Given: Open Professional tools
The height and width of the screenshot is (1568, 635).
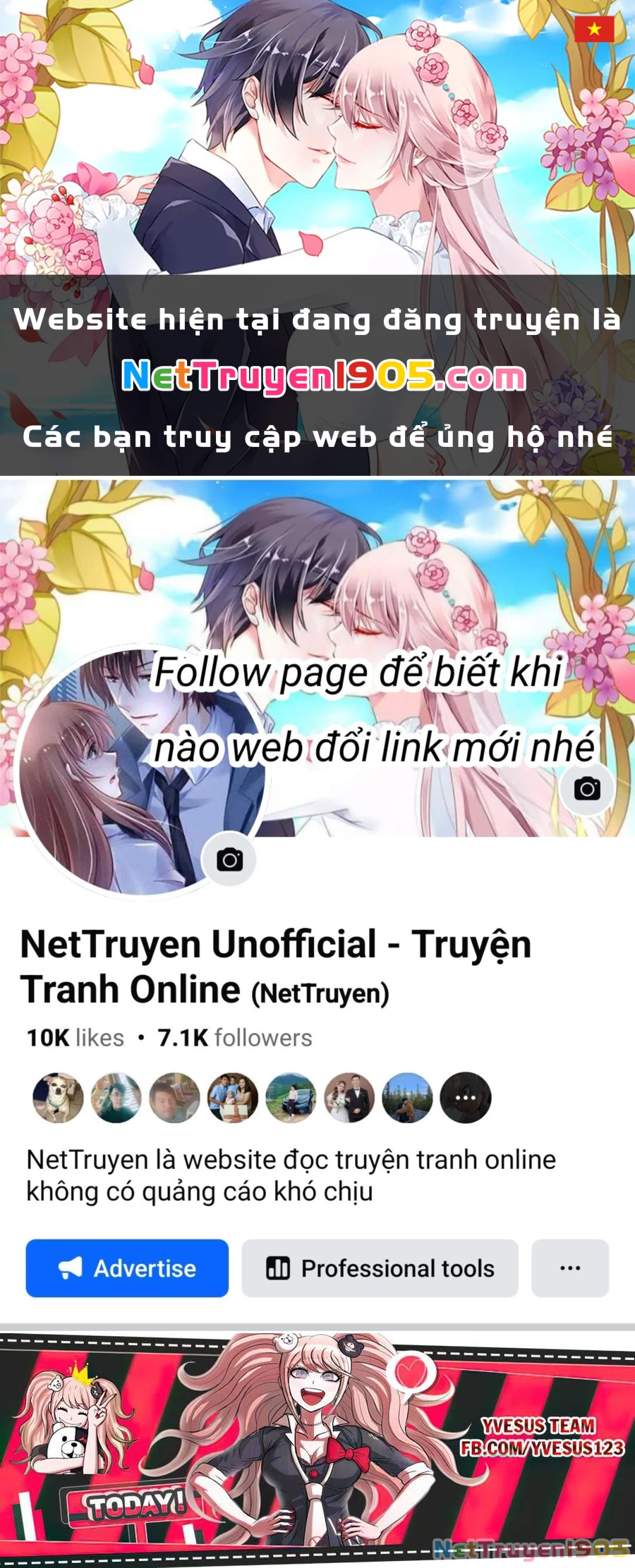Looking at the screenshot, I should (x=380, y=1268).
